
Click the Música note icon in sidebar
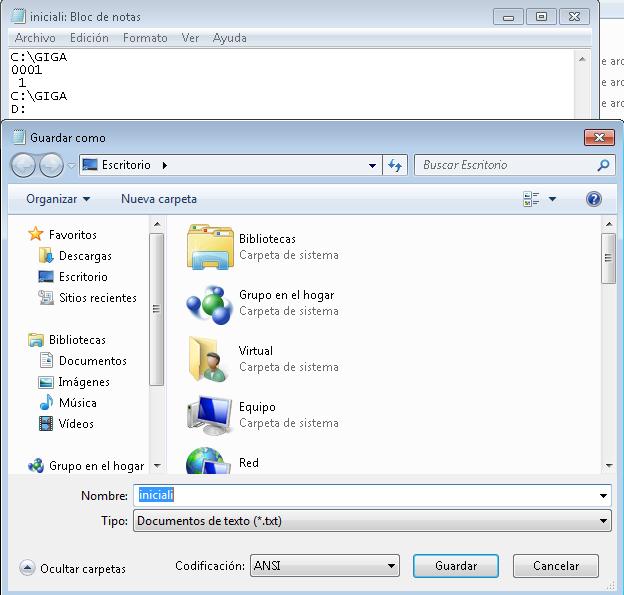coord(46,402)
